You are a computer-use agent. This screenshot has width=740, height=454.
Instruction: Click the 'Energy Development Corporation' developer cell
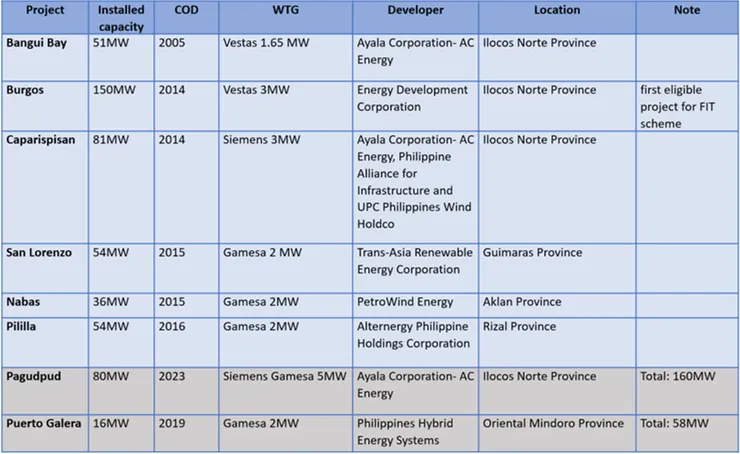[415, 106]
